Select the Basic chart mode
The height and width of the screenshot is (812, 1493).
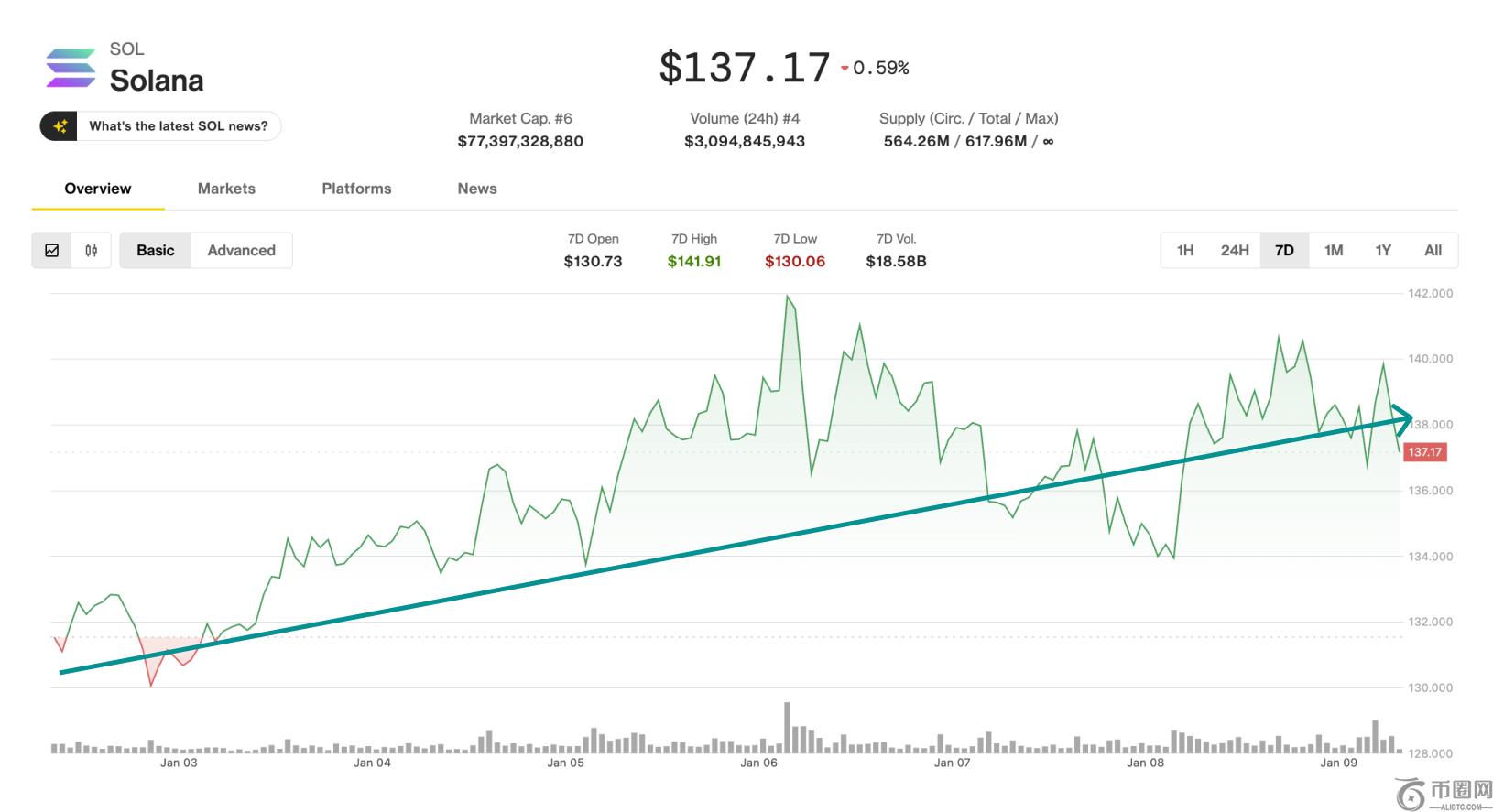(x=156, y=250)
